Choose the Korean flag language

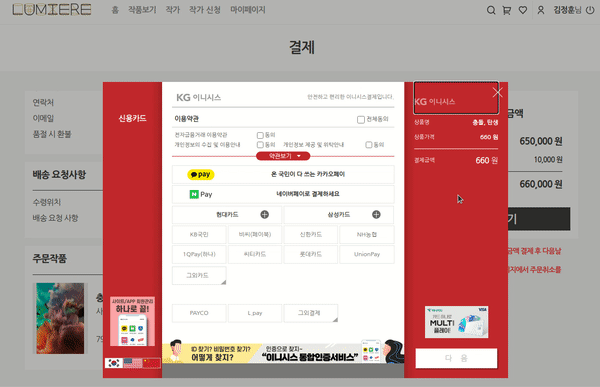pos(114,363)
